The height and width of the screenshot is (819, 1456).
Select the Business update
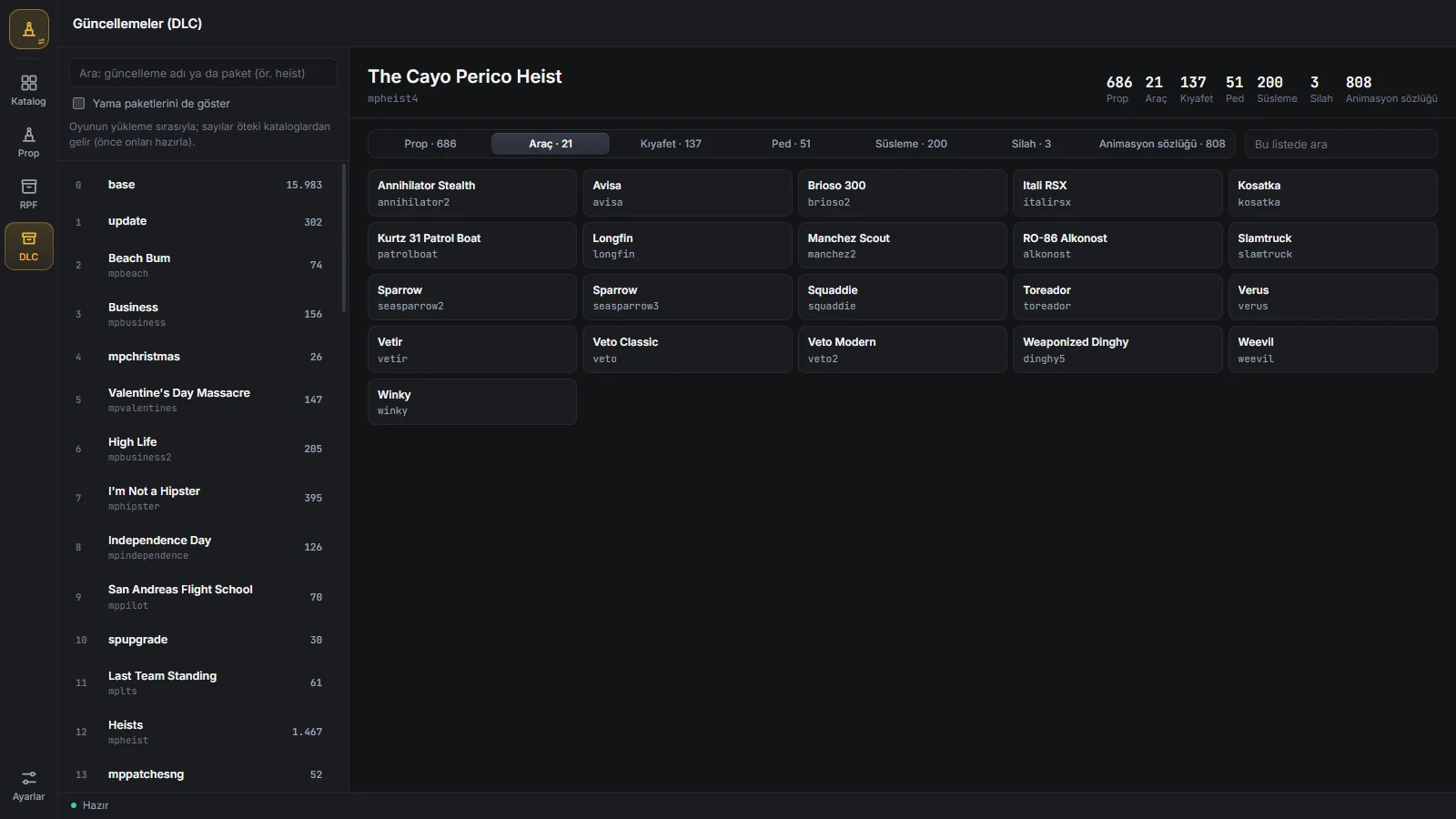coord(199,314)
